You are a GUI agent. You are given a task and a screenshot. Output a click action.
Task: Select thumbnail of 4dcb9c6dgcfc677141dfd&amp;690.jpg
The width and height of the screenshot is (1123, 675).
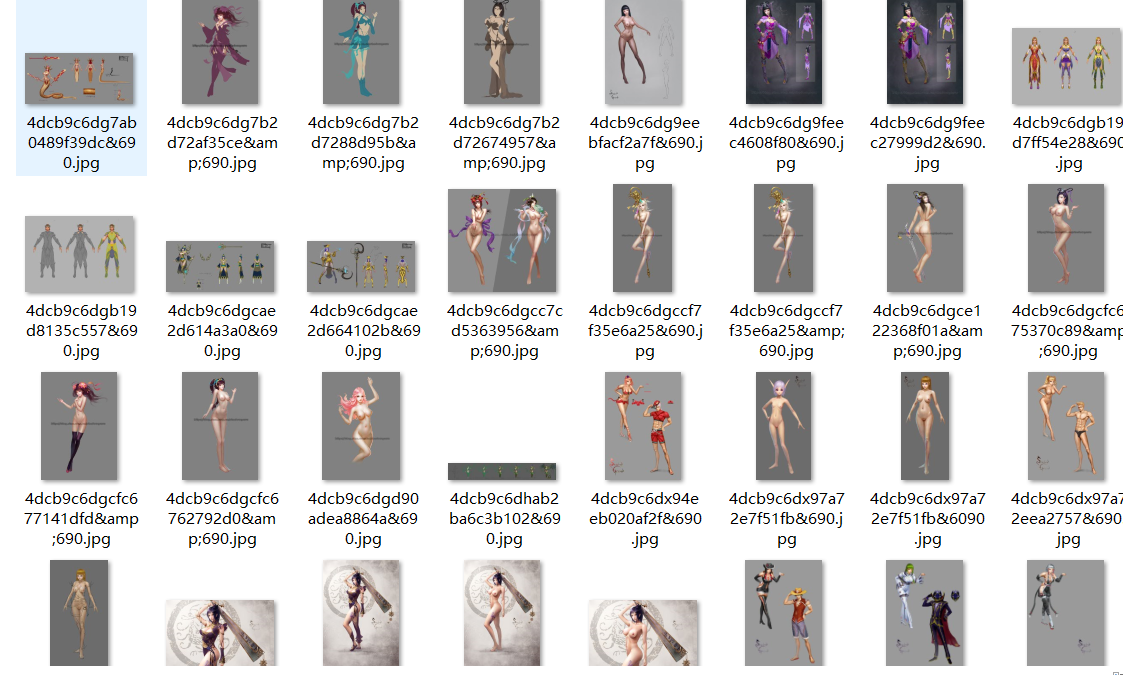[x=79, y=426]
